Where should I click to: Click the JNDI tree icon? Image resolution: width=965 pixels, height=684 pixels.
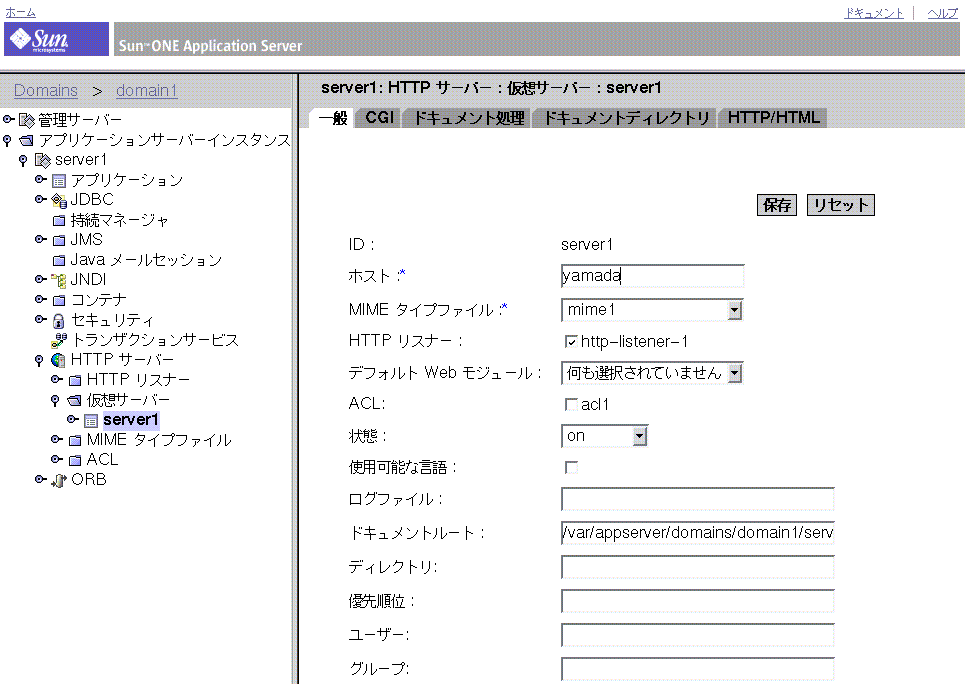pos(58,281)
